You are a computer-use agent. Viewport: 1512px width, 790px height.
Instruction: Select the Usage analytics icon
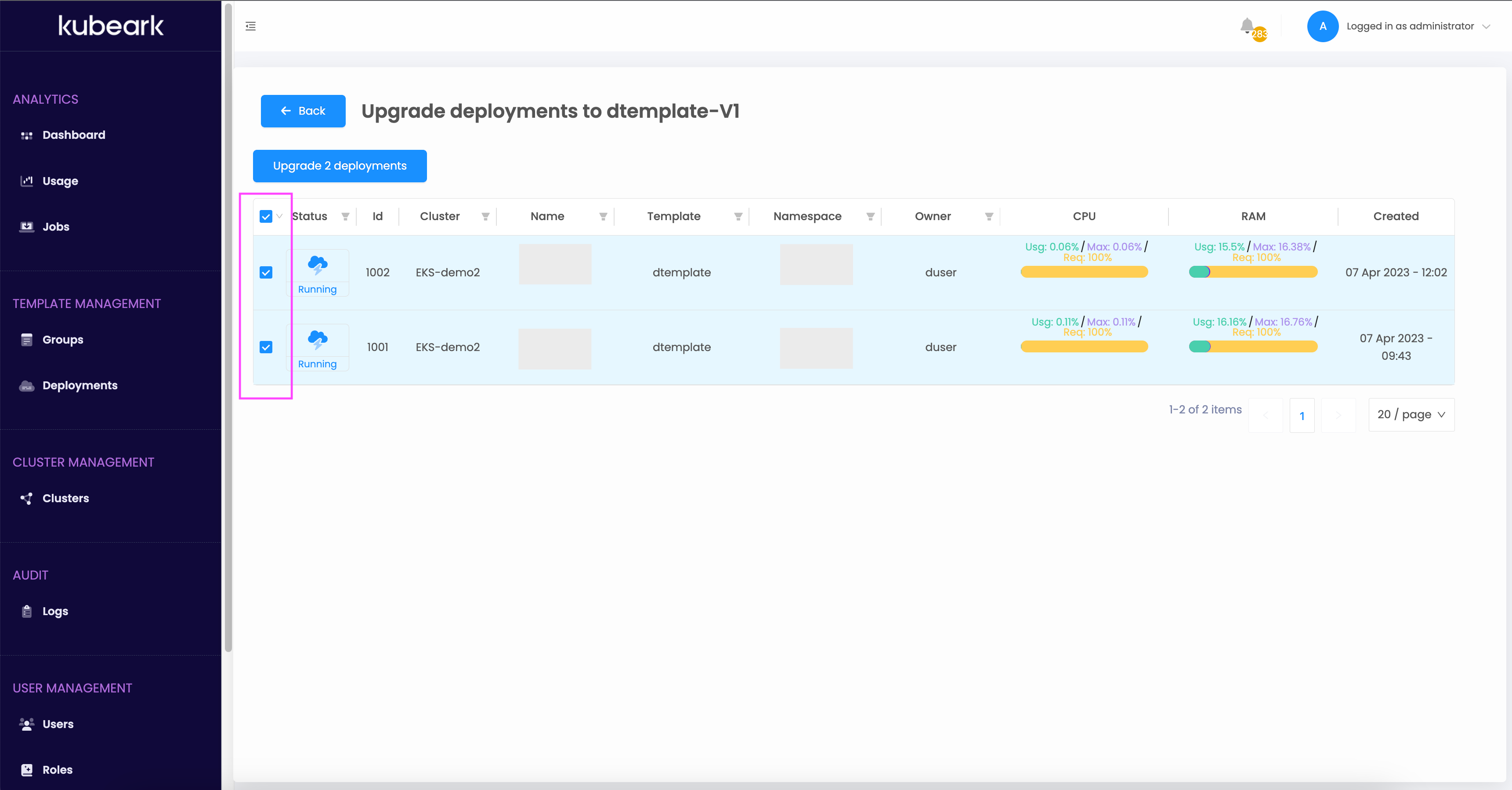pos(26,181)
